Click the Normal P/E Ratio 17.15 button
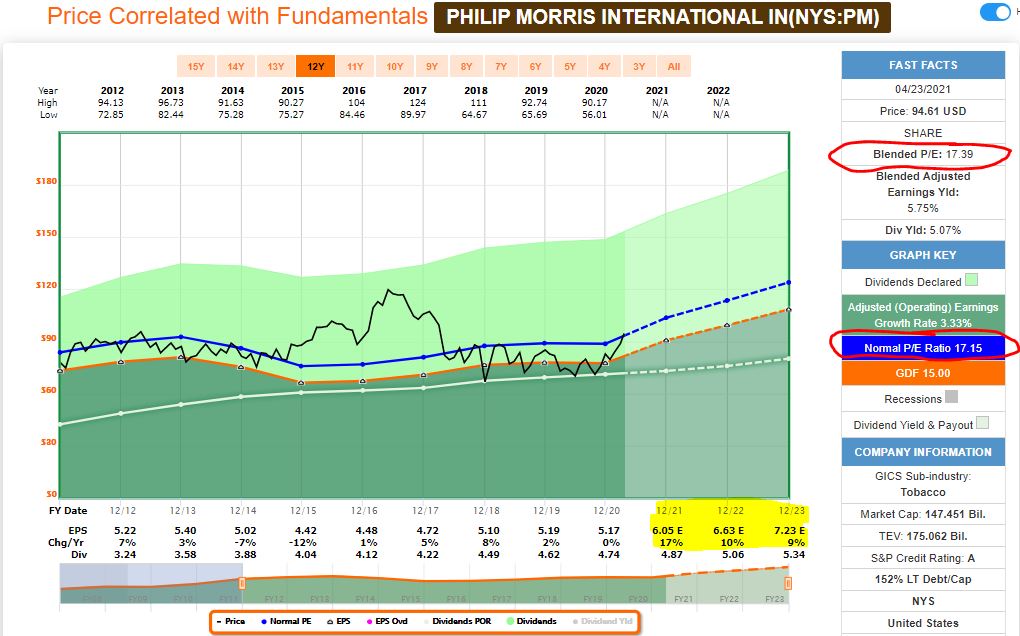The width and height of the screenshot is (1020, 636). pos(923,348)
